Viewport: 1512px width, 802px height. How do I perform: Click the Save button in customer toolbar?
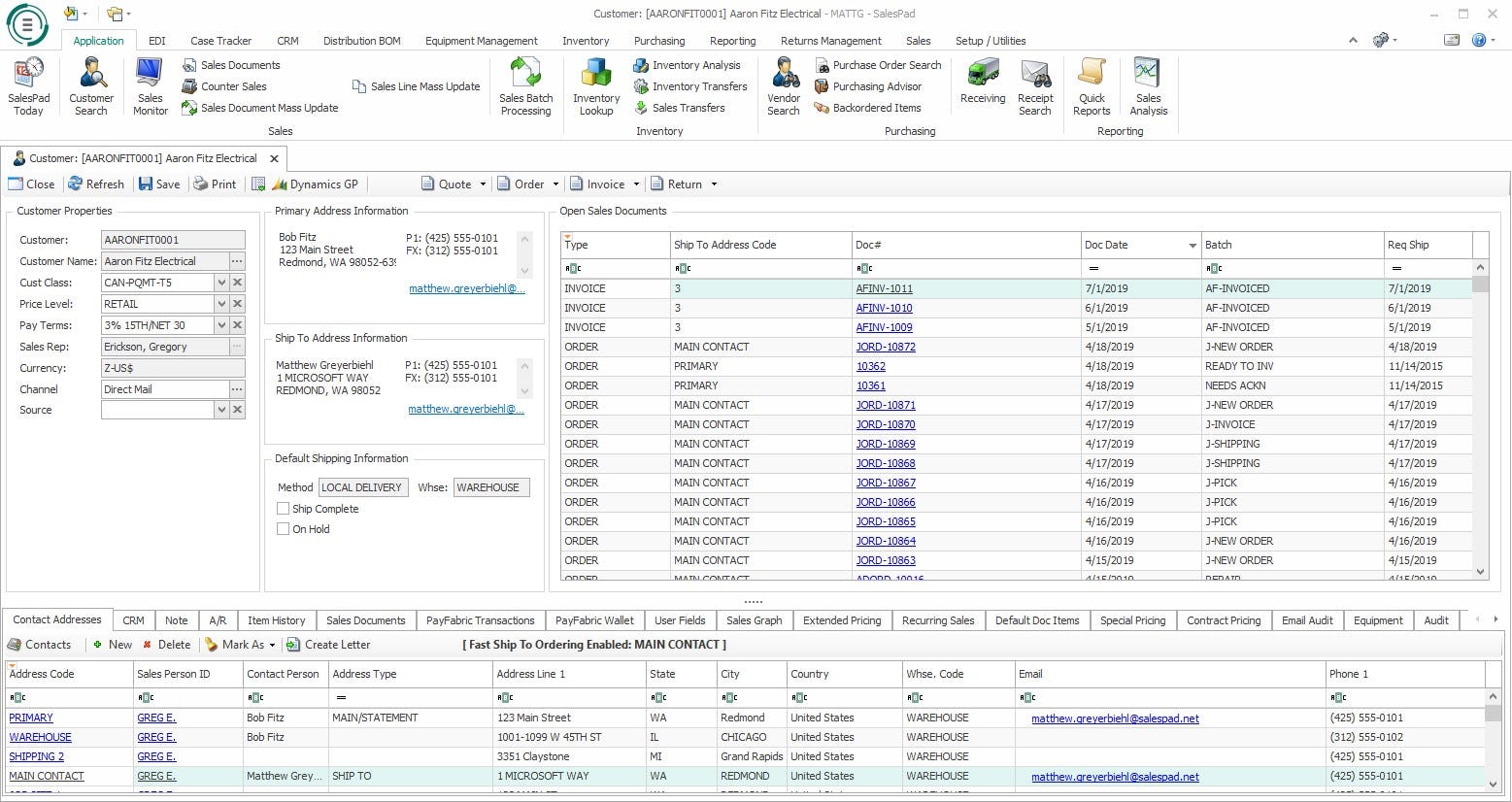[x=159, y=184]
